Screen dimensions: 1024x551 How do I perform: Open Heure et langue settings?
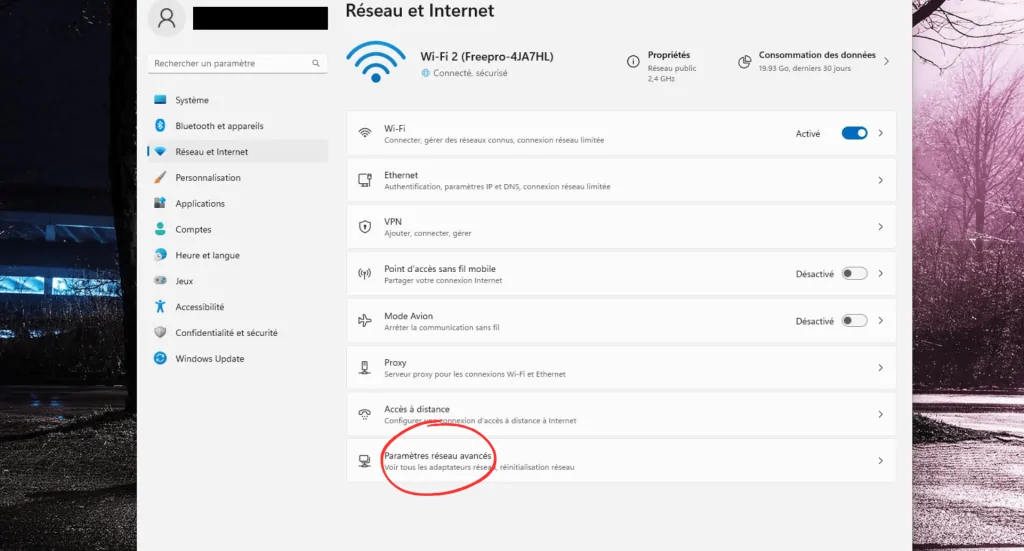click(238, 255)
